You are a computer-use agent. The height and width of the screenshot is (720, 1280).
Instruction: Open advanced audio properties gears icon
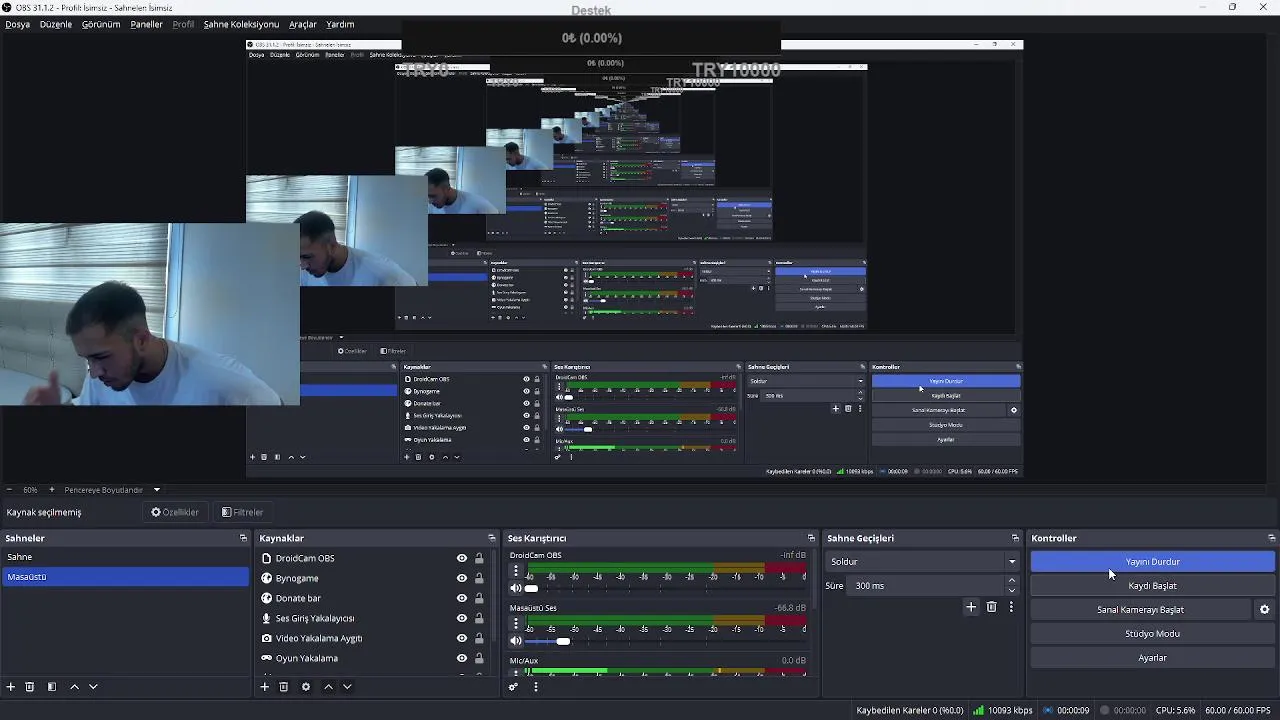pos(513,687)
